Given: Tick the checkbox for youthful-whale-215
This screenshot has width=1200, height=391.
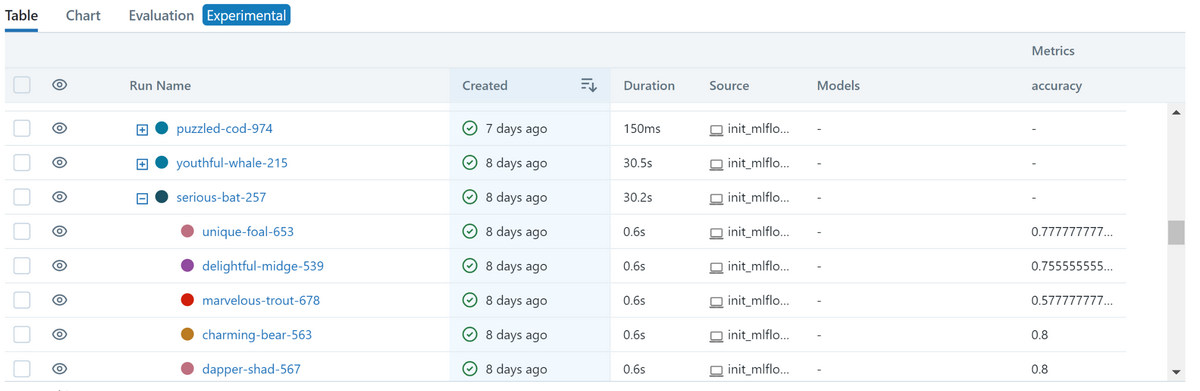Looking at the screenshot, I should pos(22,163).
